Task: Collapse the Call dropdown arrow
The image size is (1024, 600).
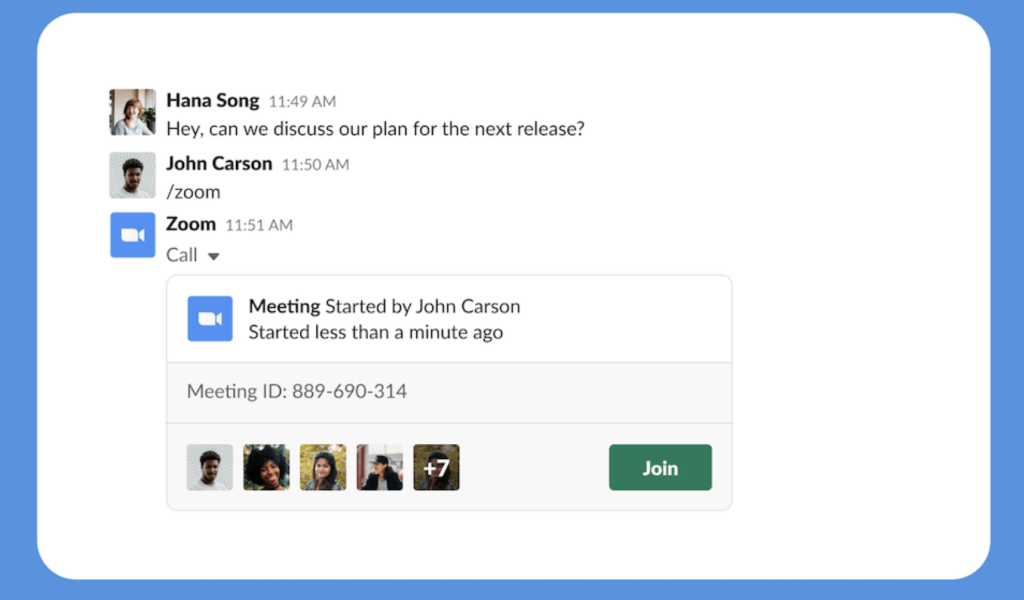Action: (x=213, y=256)
